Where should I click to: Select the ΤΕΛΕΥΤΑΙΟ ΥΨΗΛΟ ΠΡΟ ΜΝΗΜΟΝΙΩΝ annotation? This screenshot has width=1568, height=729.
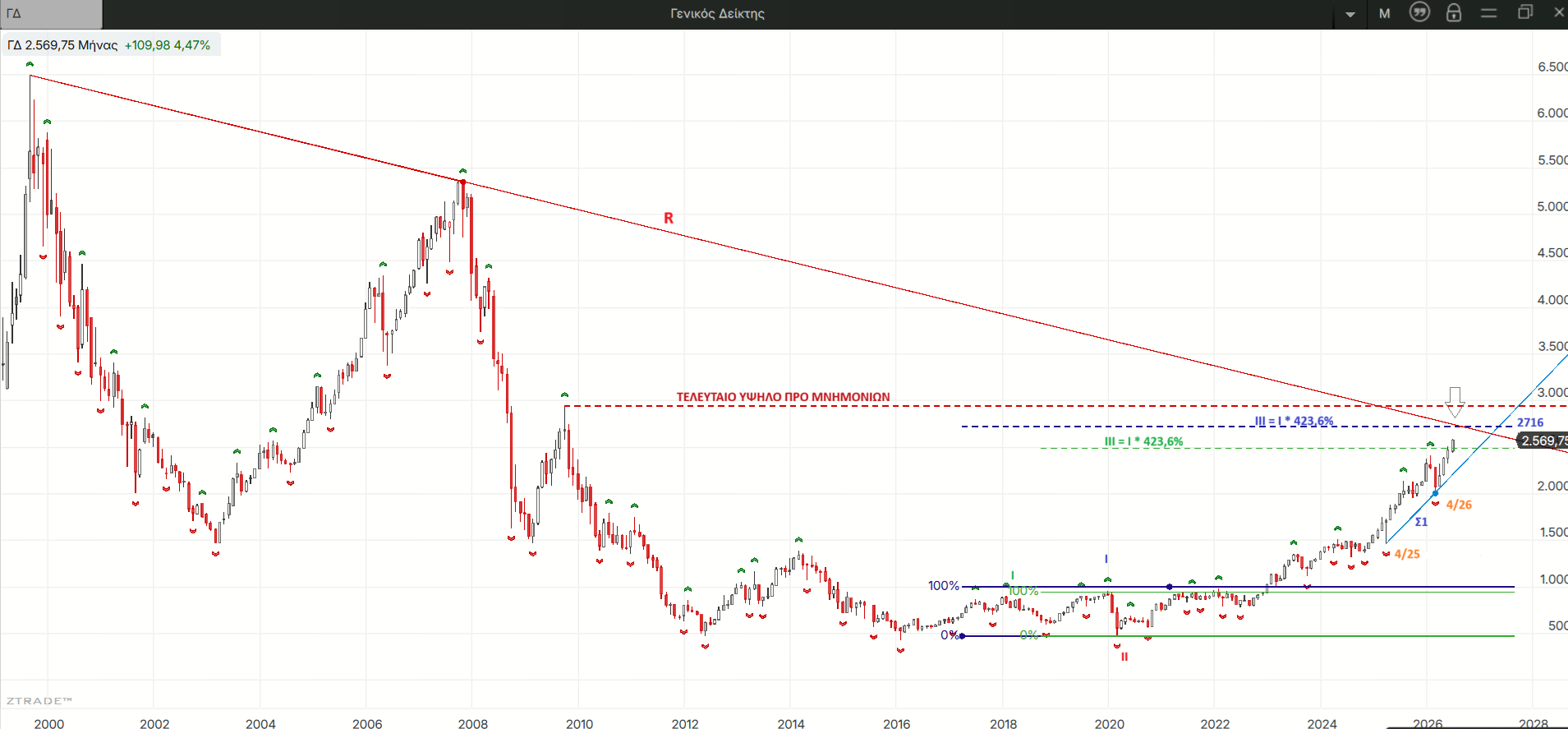pyautogui.click(x=783, y=397)
